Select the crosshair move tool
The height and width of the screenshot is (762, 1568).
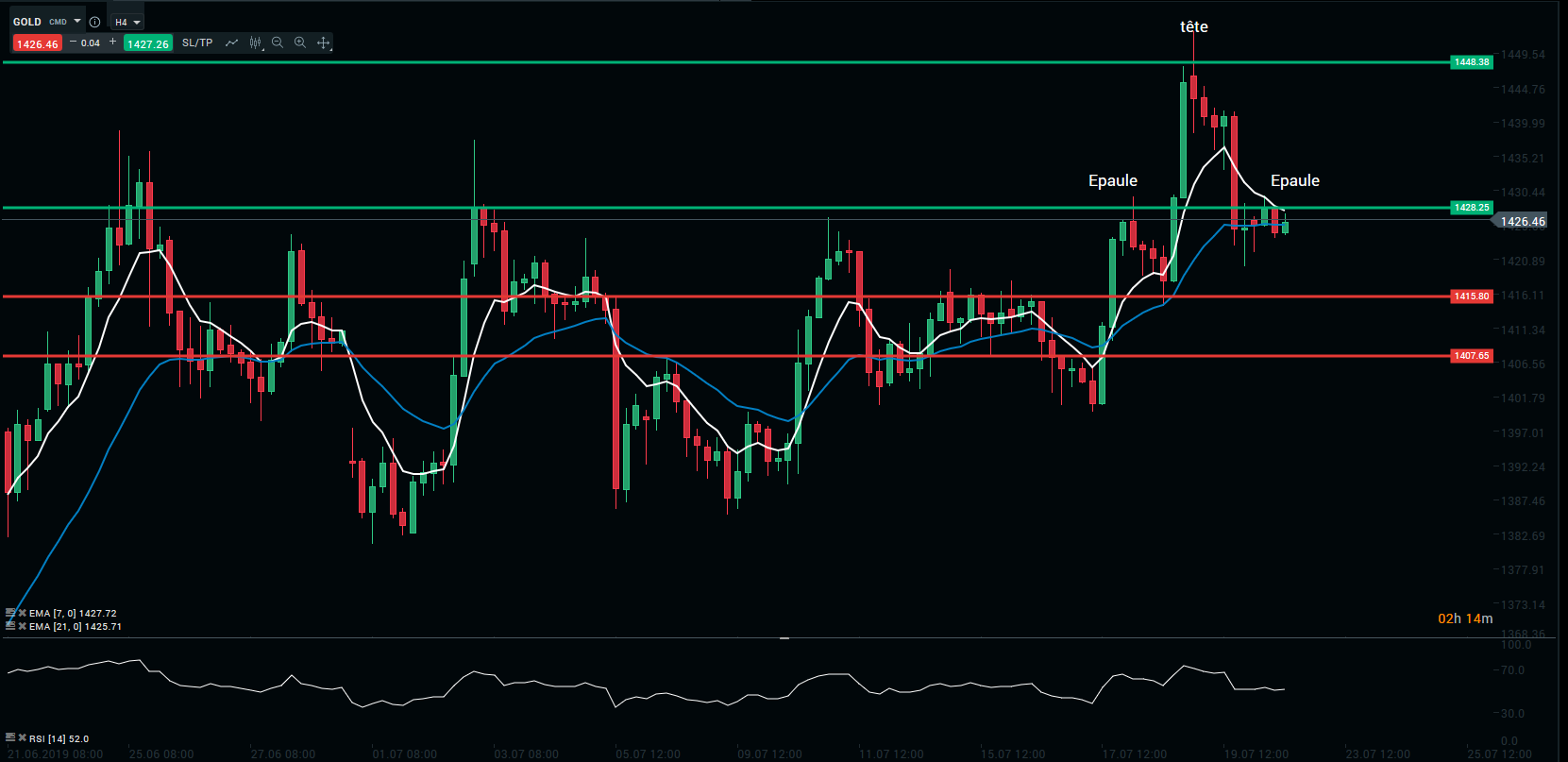click(323, 42)
